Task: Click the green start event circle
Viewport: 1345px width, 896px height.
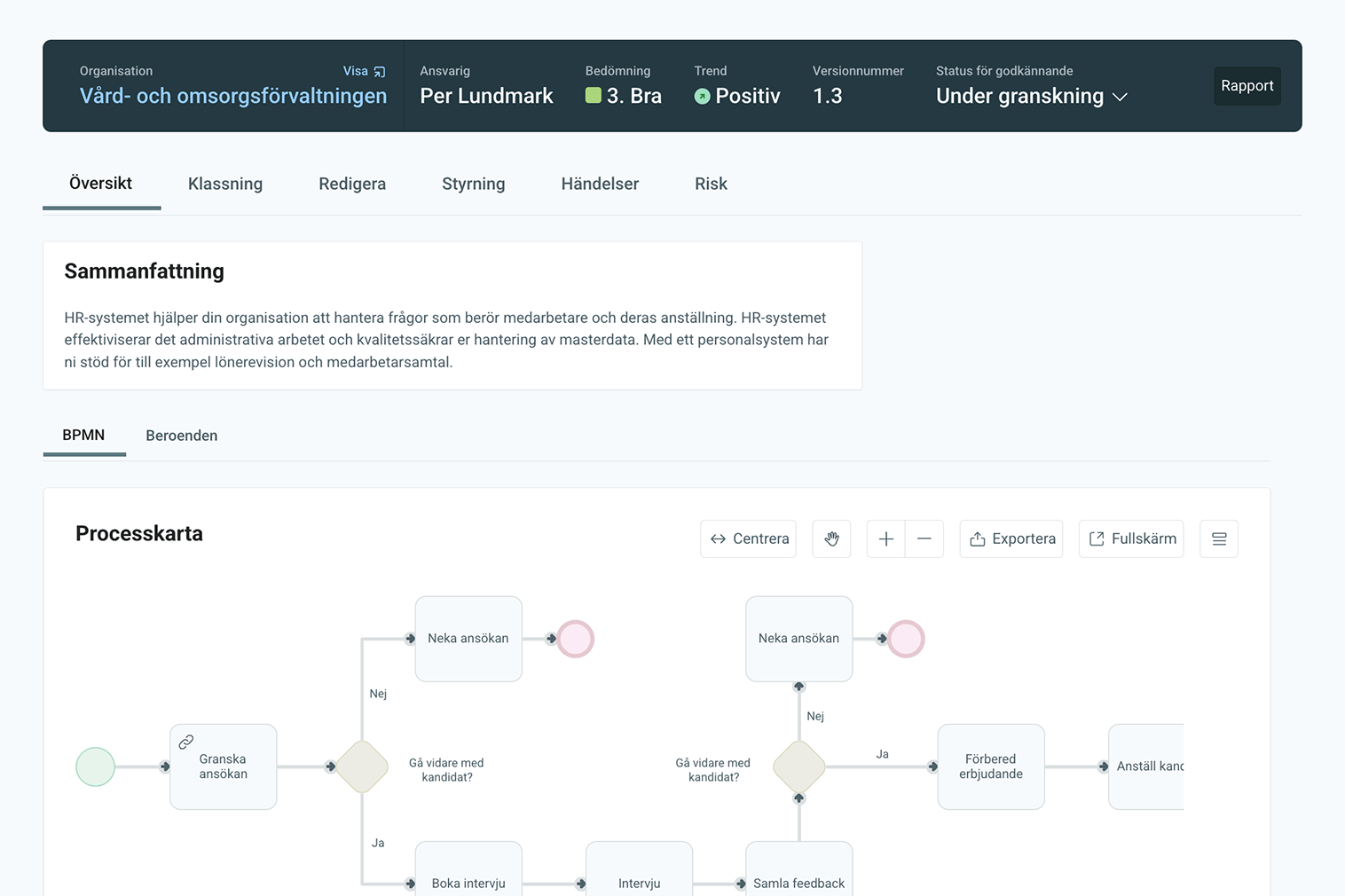Action: click(x=96, y=766)
